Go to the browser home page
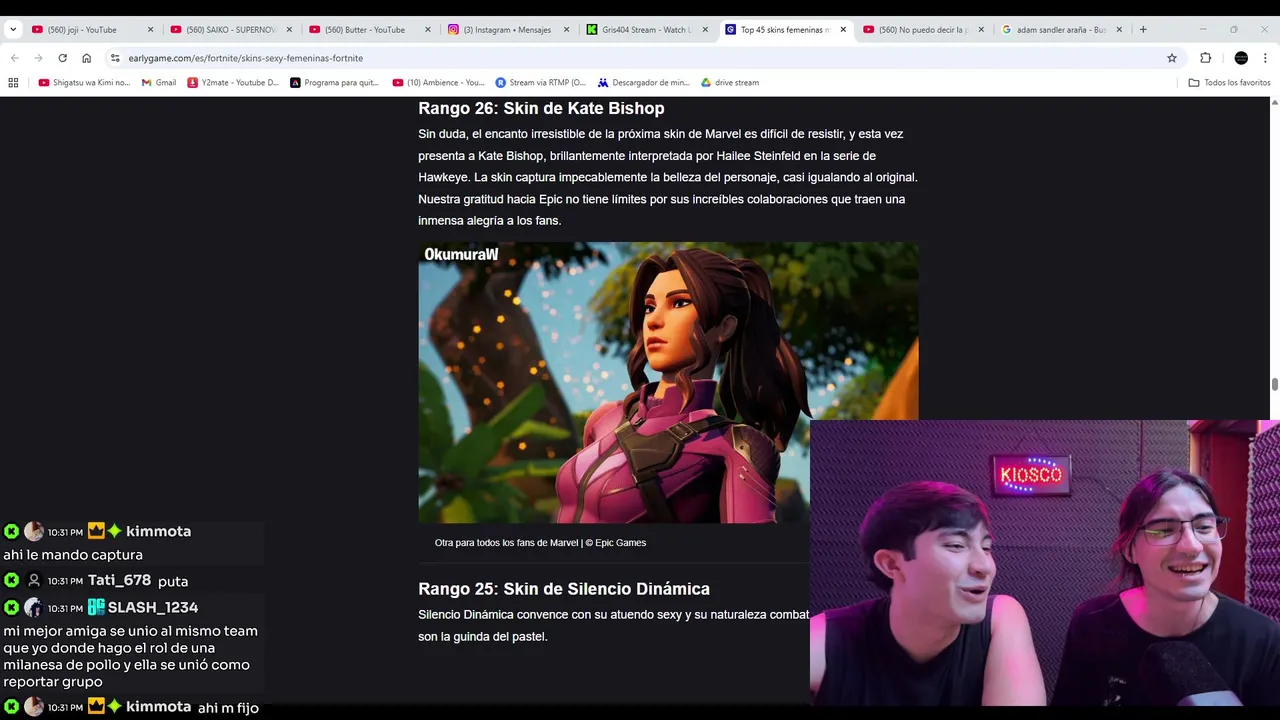This screenshot has width=1280, height=720. pos(86,58)
